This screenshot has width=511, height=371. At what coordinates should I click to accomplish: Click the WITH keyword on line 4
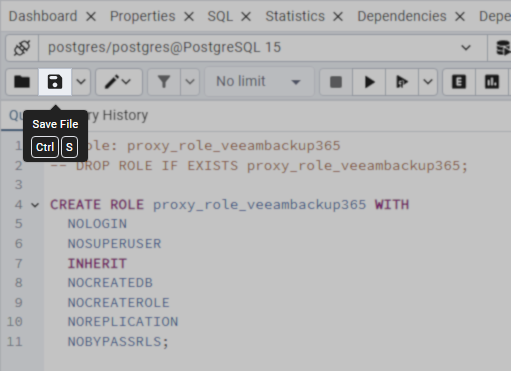point(392,205)
